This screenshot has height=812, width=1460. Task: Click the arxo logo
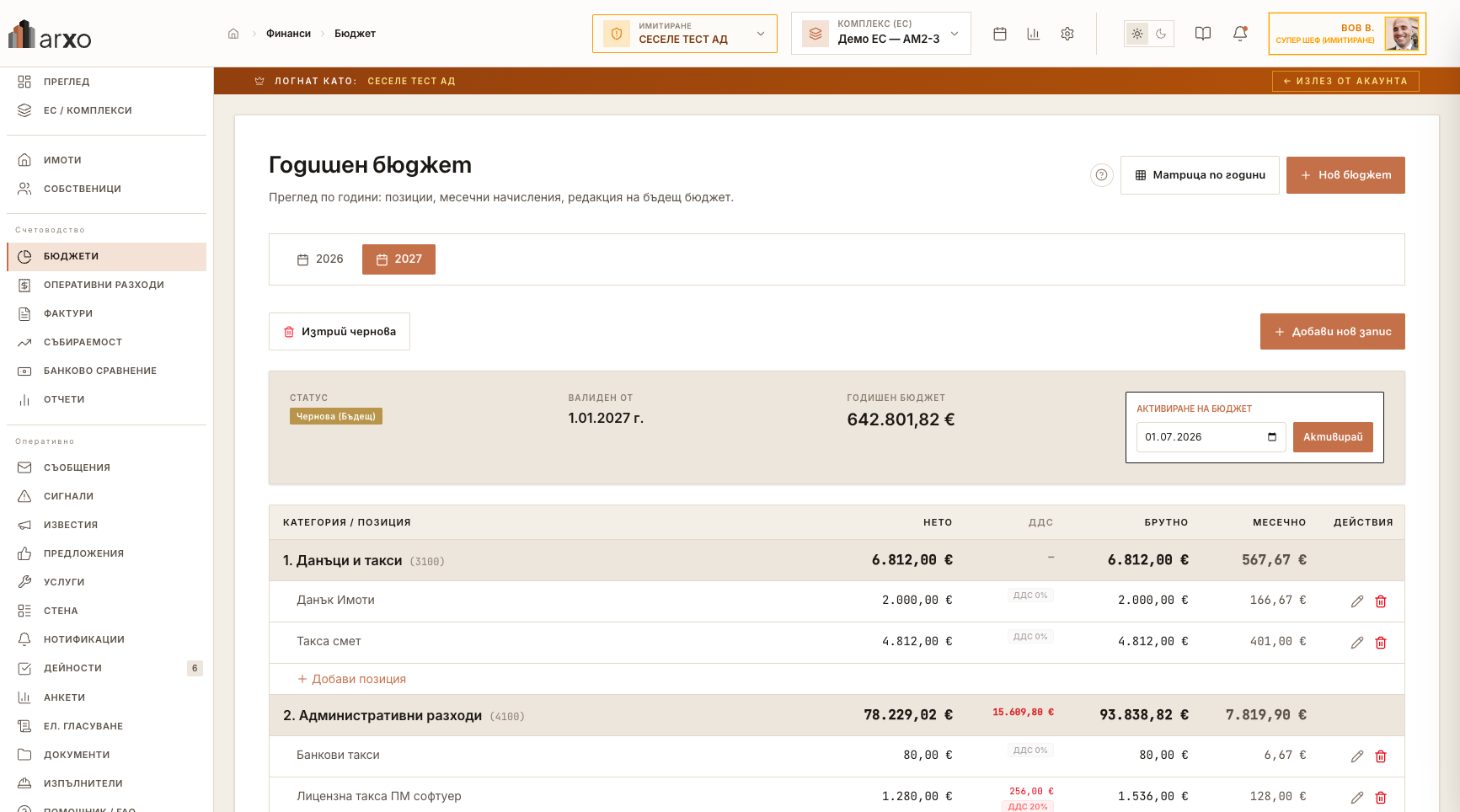pyautogui.click(x=50, y=35)
